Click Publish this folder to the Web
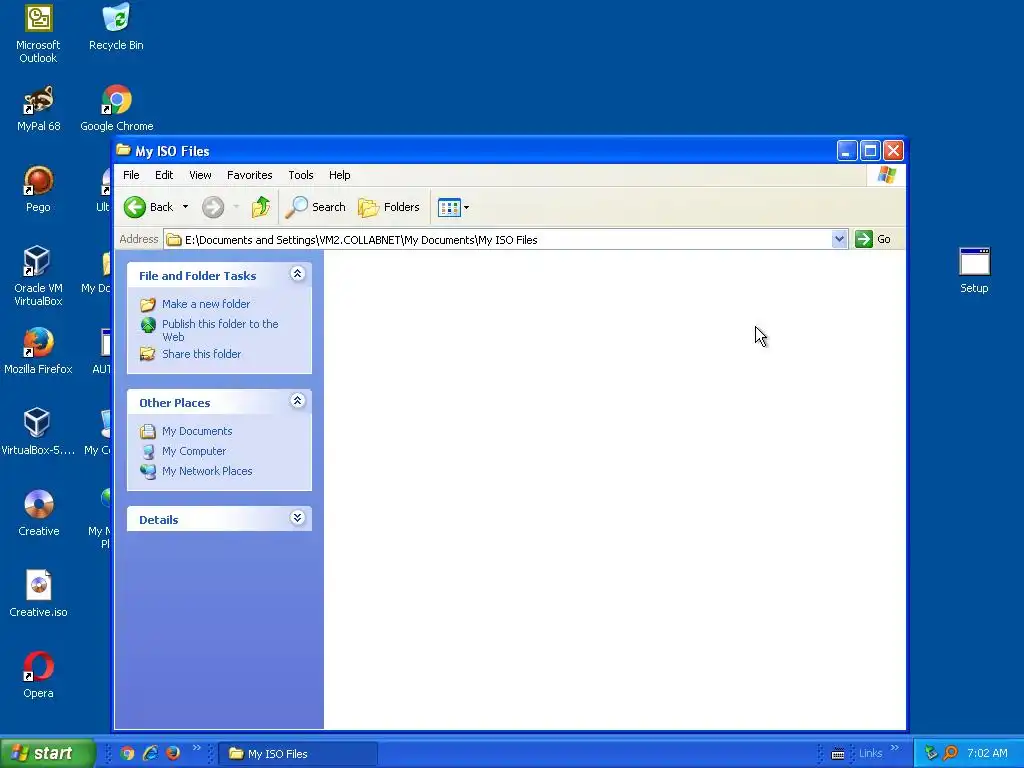This screenshot has width=1024, height=768. [x=220, y=330]
